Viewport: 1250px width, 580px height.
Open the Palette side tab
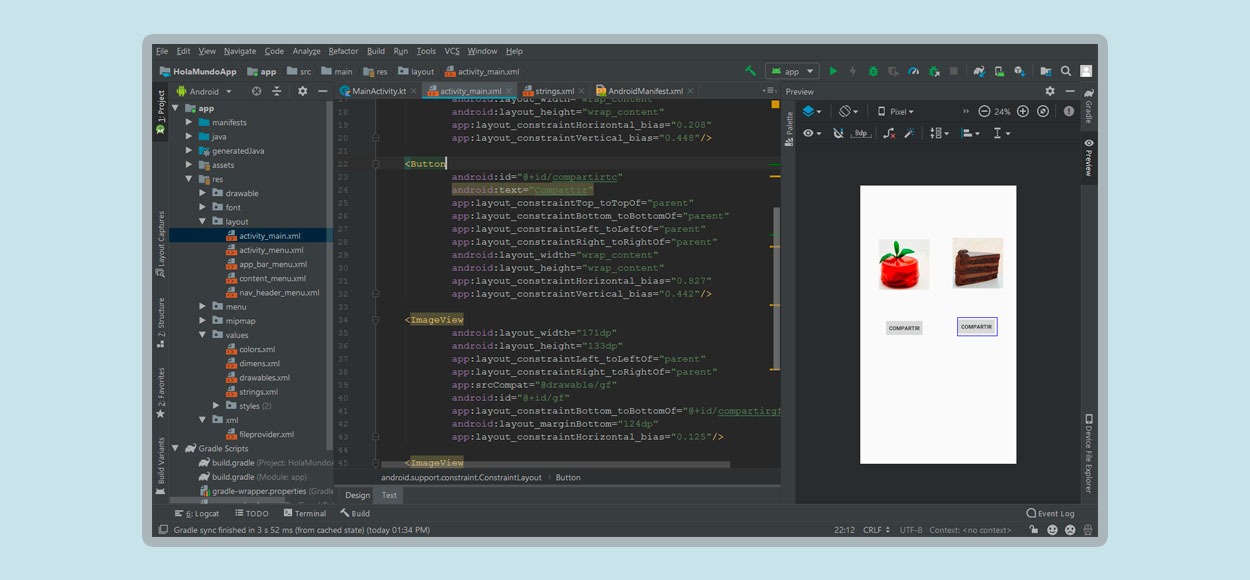tap(788, 128)
